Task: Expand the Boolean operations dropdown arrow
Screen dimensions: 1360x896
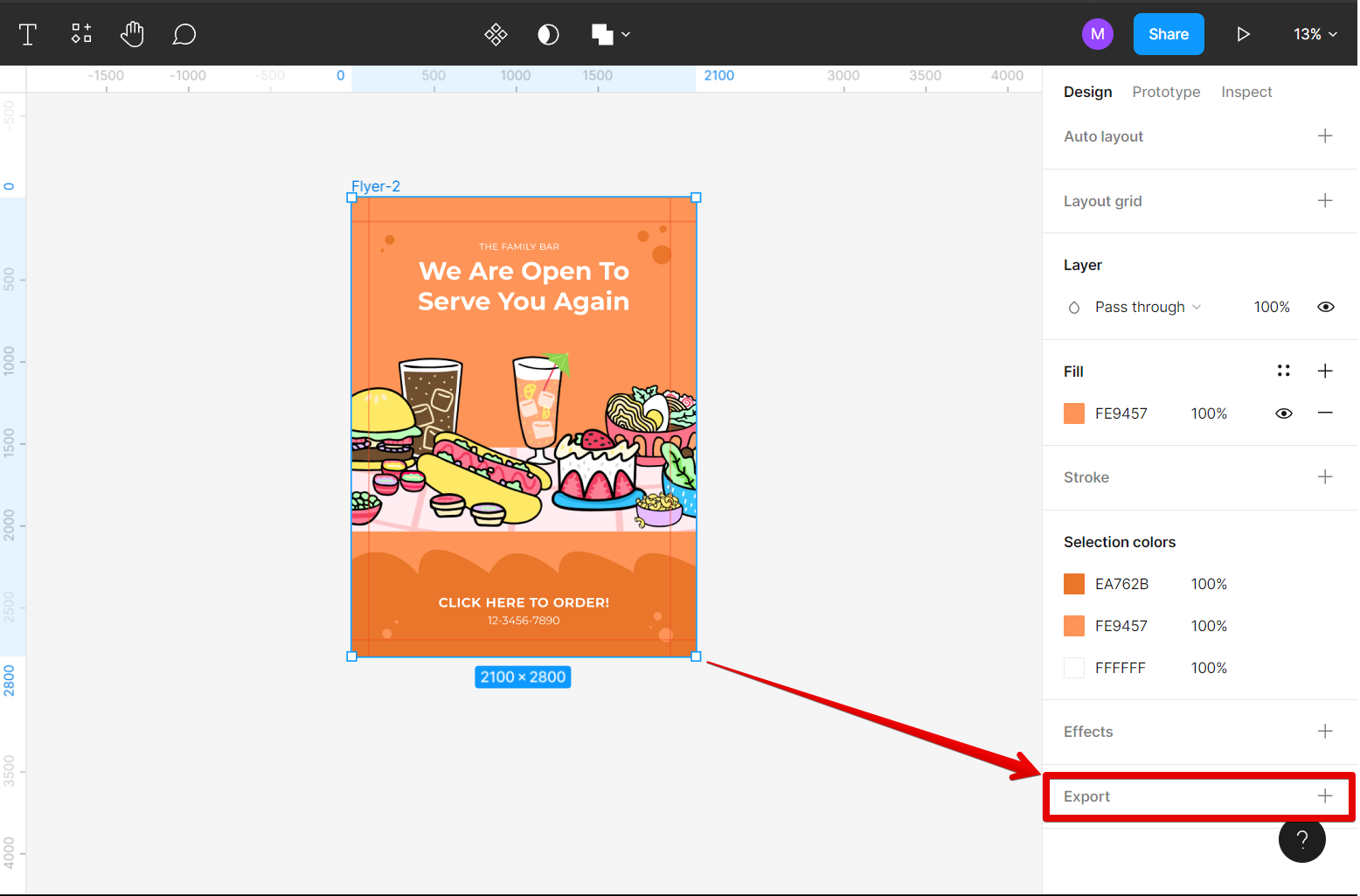Action: (626, 34)
